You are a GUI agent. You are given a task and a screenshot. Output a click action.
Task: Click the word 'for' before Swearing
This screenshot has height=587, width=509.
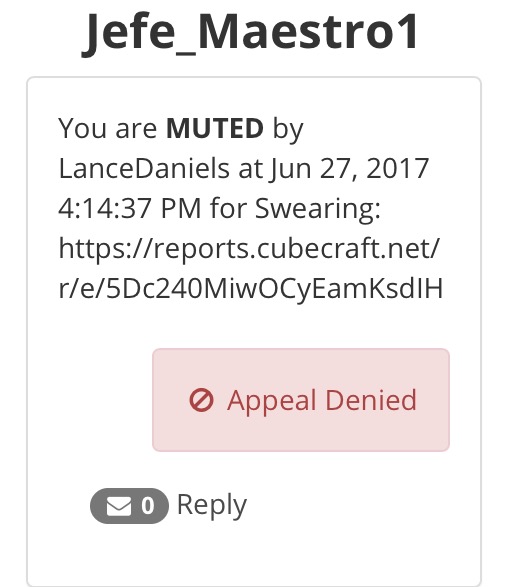(228, 208)
